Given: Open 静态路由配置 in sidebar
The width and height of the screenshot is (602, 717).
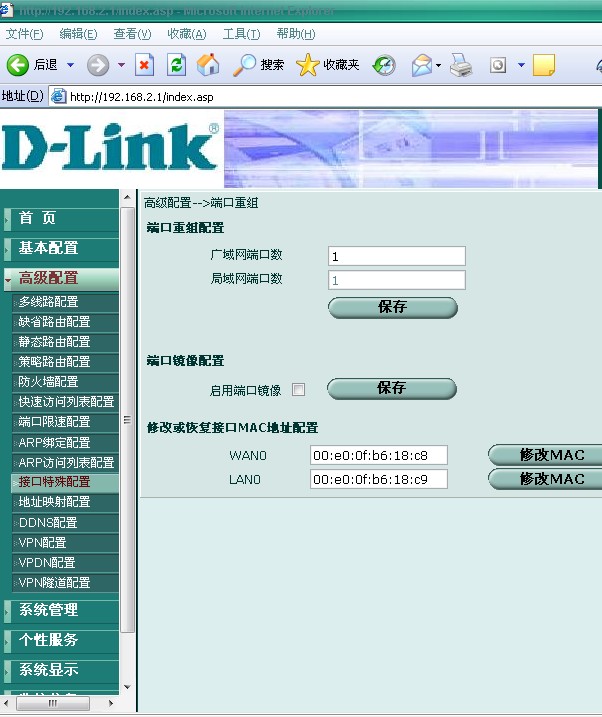Looking at the screenshot, I should (x=65, y=342).
